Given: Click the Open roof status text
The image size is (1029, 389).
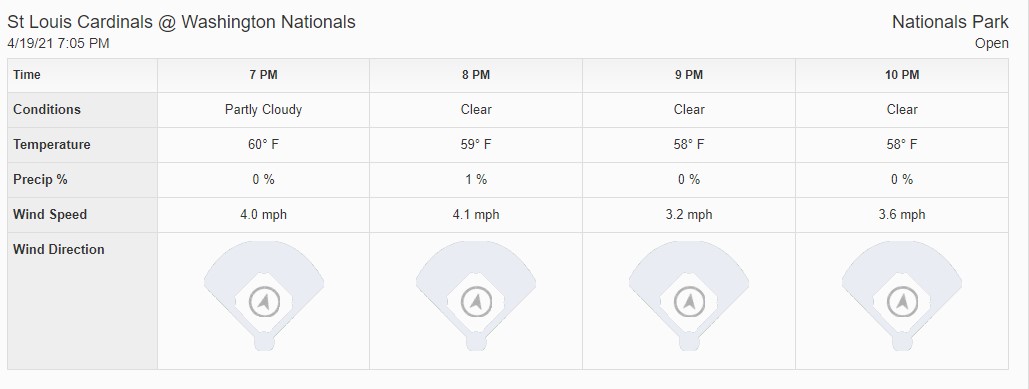Looking at the screenshot, I should [x=992, y=43].
